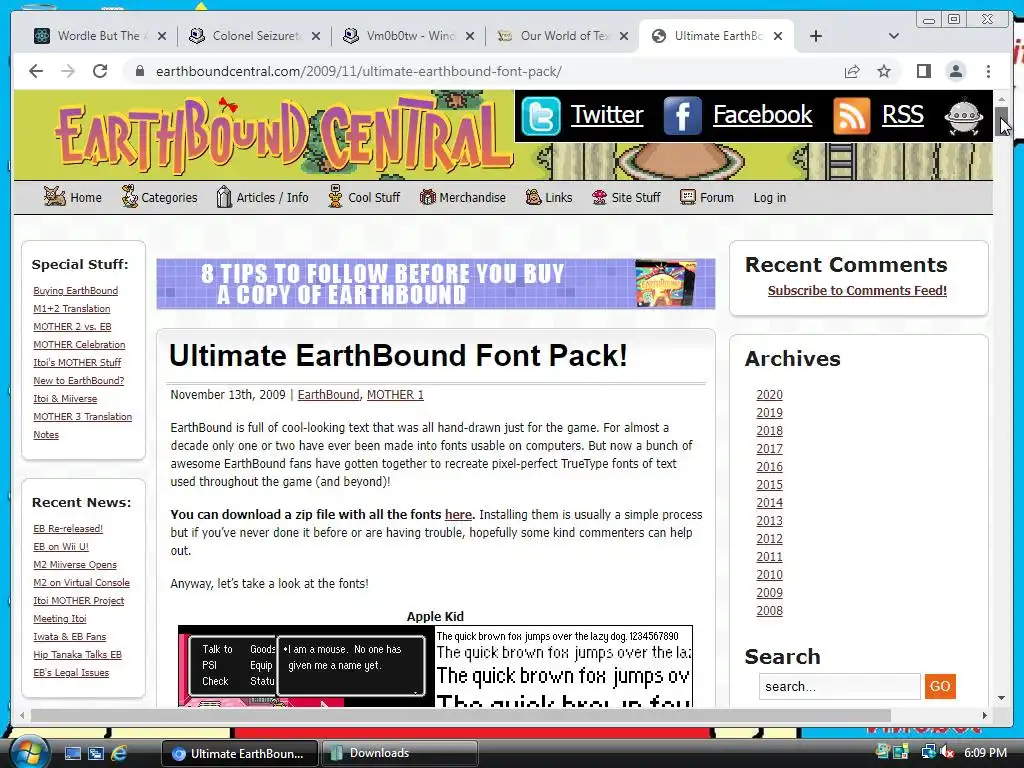Open the Forum nav item

coord(707,197)
